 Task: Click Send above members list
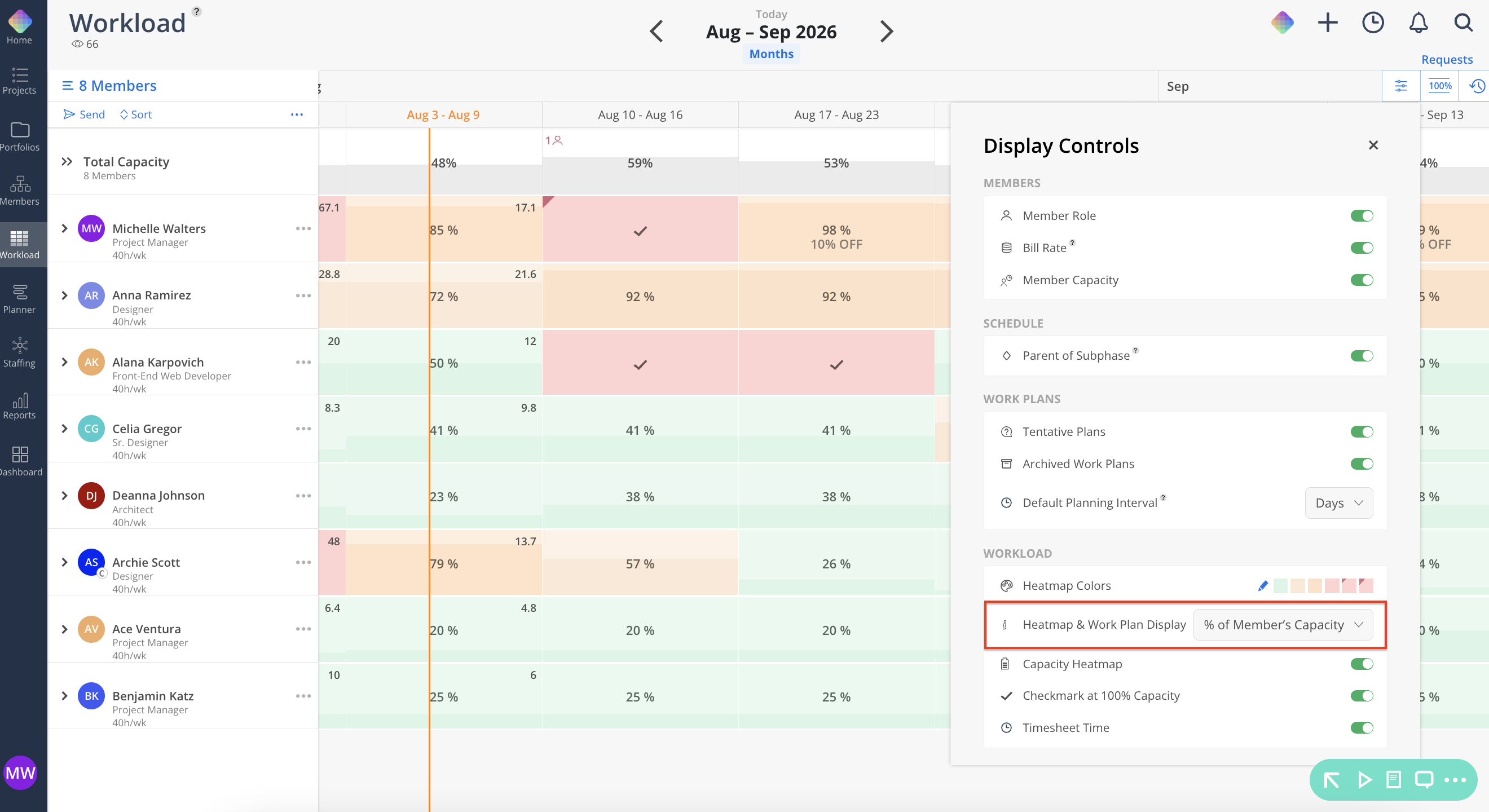coord(85,114)
